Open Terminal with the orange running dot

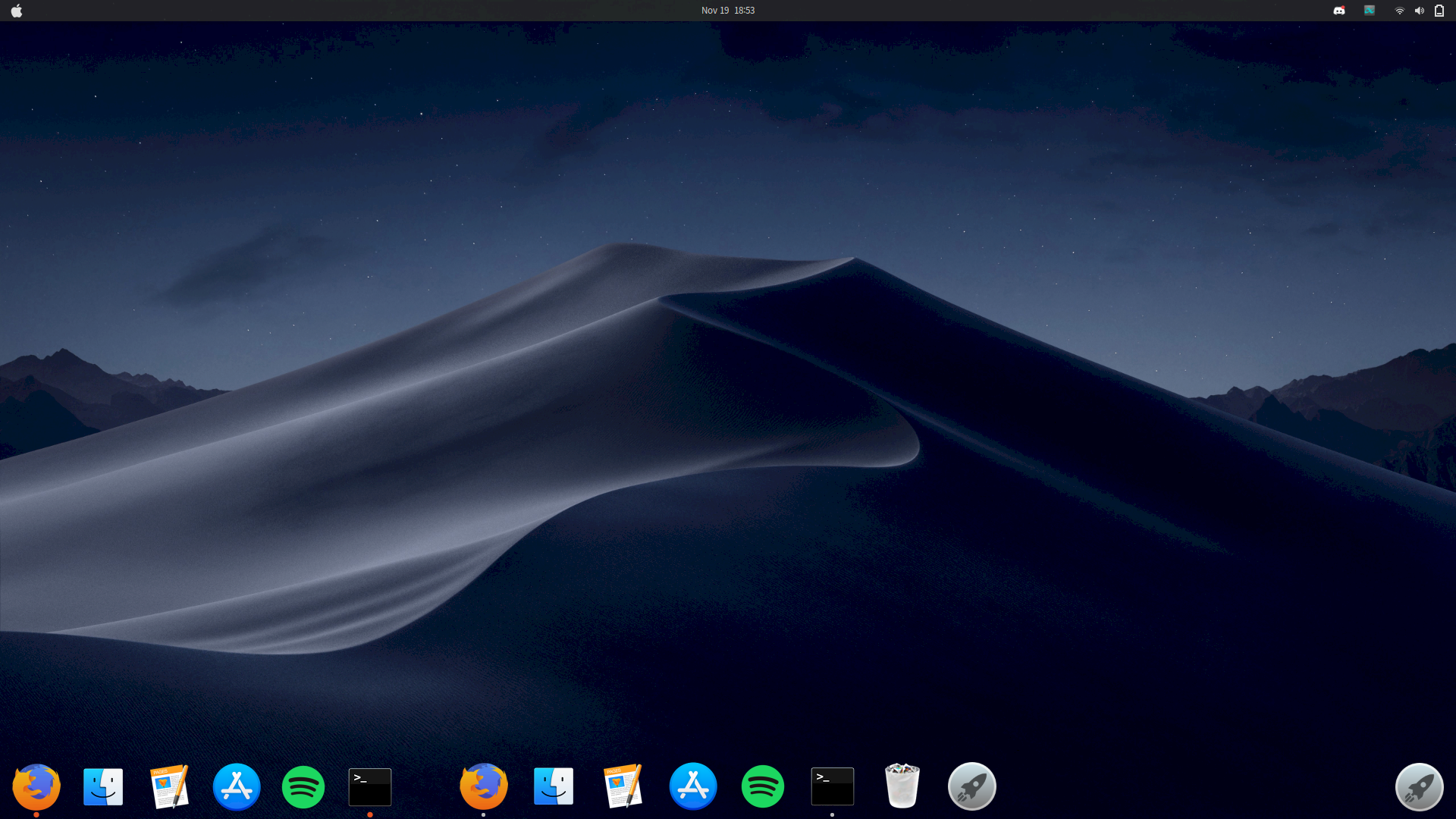point(370,786)
